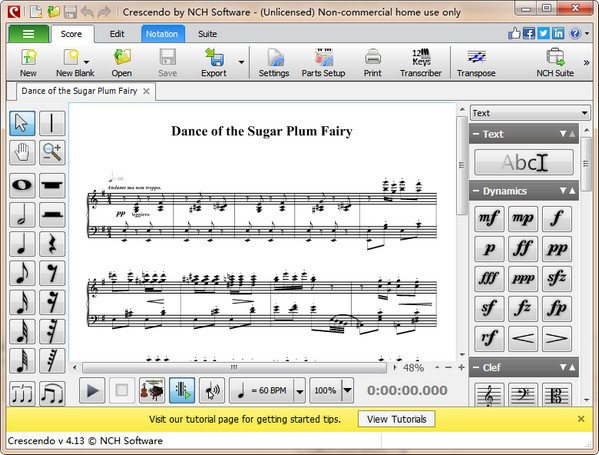This screenshot has width=599, height=455.
Task: Select the eighth rest tool
Action: pyautogui.click(x=52, y=273)
